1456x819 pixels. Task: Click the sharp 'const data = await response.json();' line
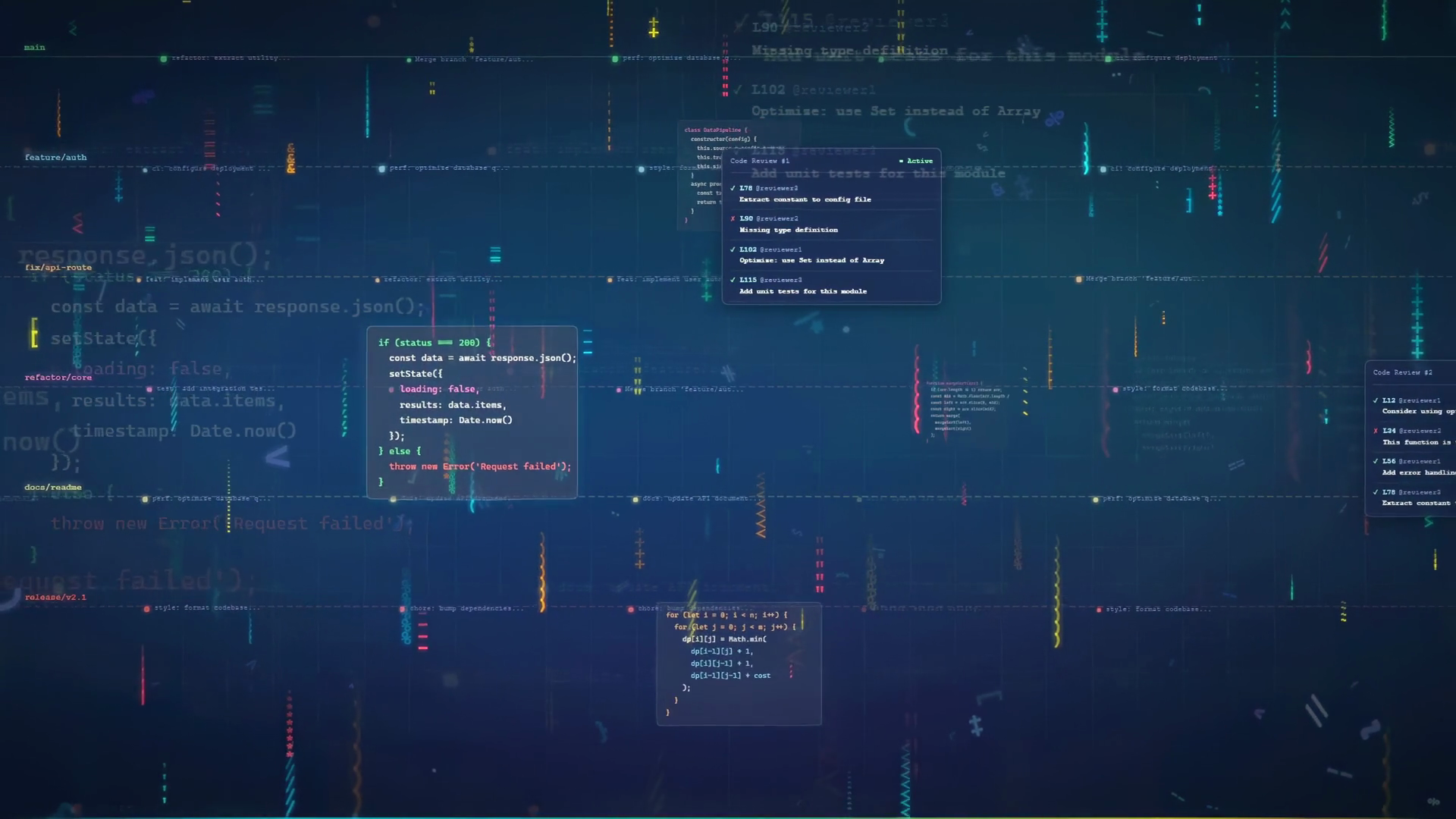(482, 358)
